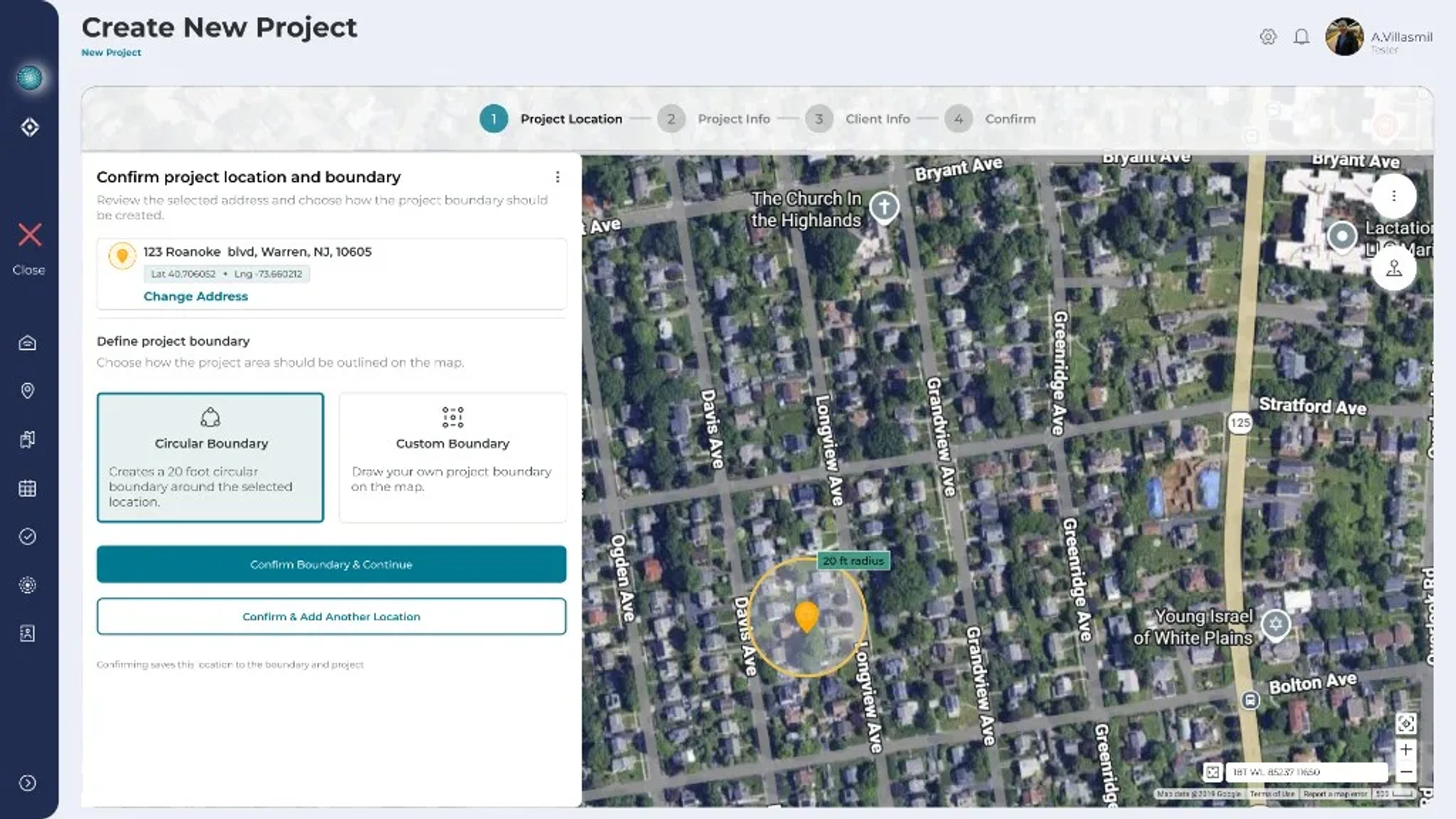Click the Lat/Lng coordinates chip
The width and height of the screenshot is (1456, 819).
[226, 274]
